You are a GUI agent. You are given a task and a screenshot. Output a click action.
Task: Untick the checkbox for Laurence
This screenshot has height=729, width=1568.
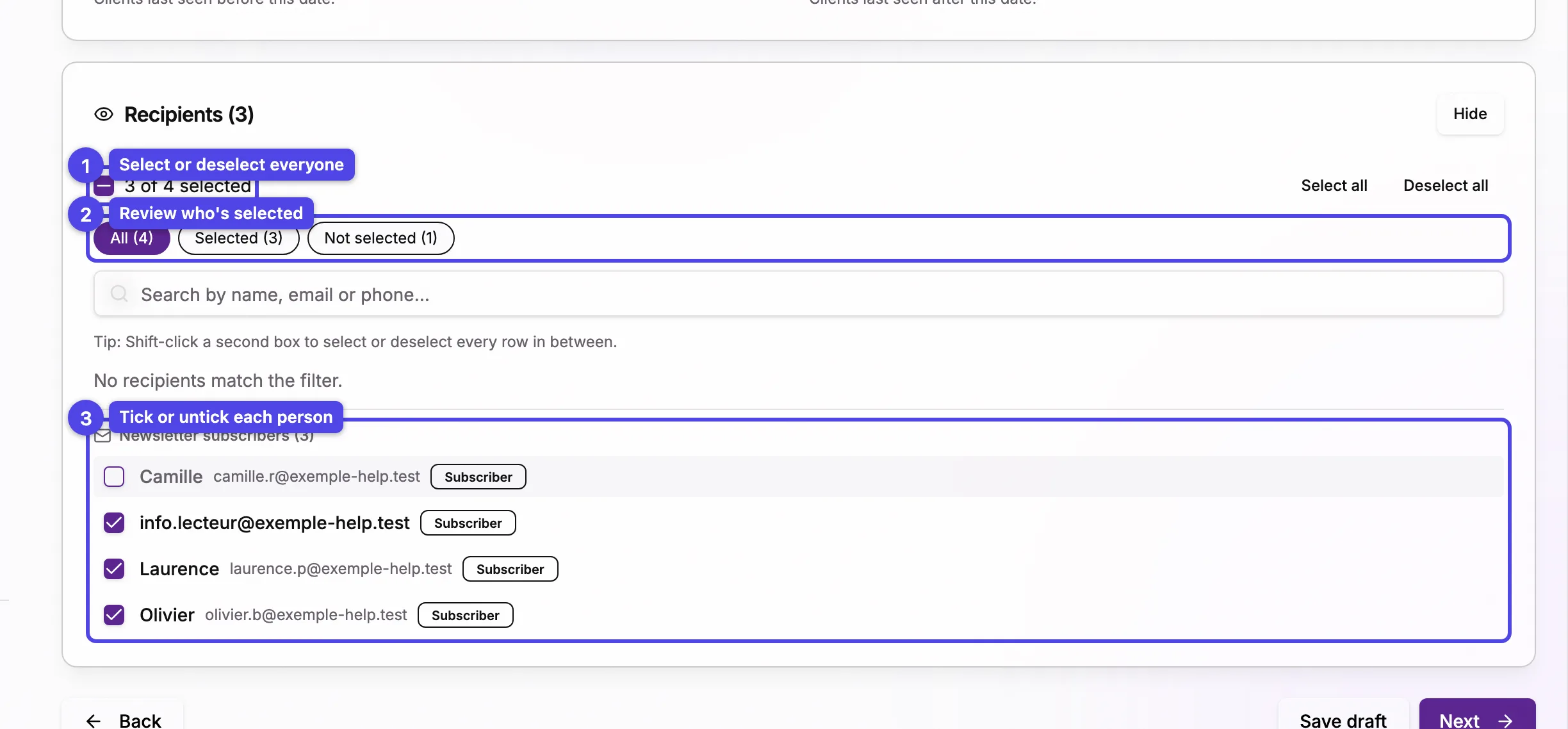[x=114, y=569]
